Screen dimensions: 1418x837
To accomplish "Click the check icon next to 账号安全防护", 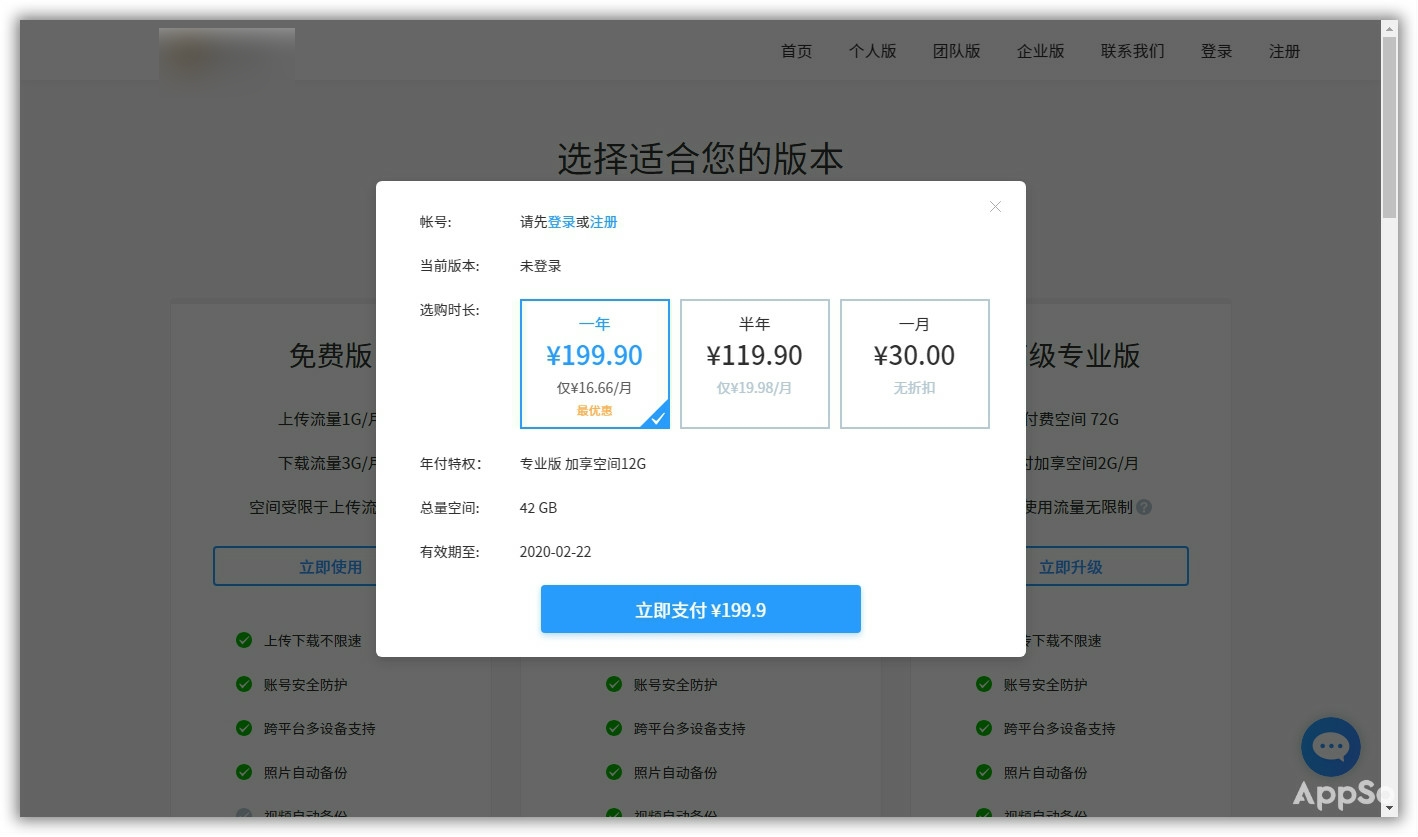I will click(x=243, y=684).
